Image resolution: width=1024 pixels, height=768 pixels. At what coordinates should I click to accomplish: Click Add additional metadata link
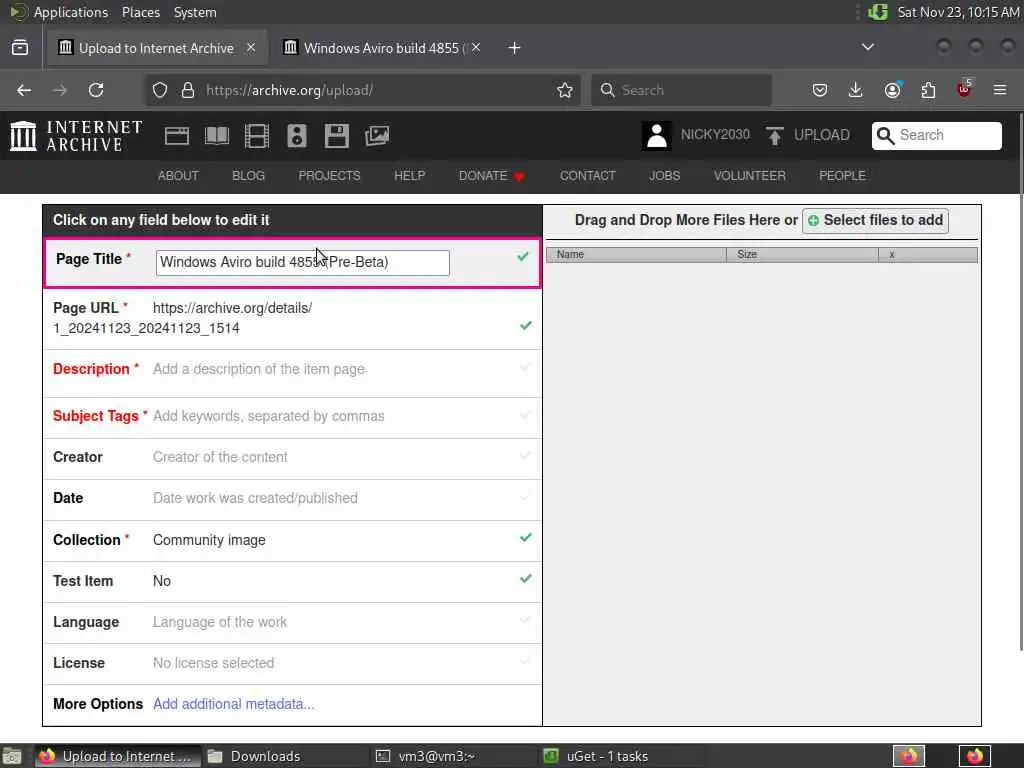(233, 704)
